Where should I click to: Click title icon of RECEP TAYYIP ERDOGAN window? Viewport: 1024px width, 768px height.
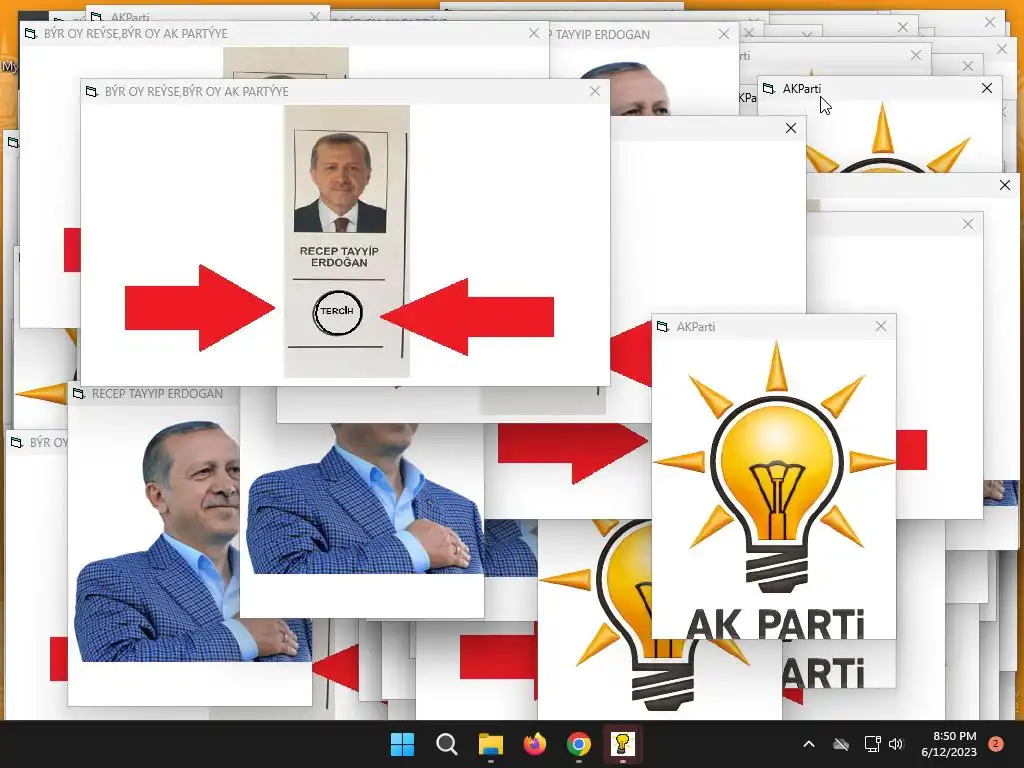point(79,394)
